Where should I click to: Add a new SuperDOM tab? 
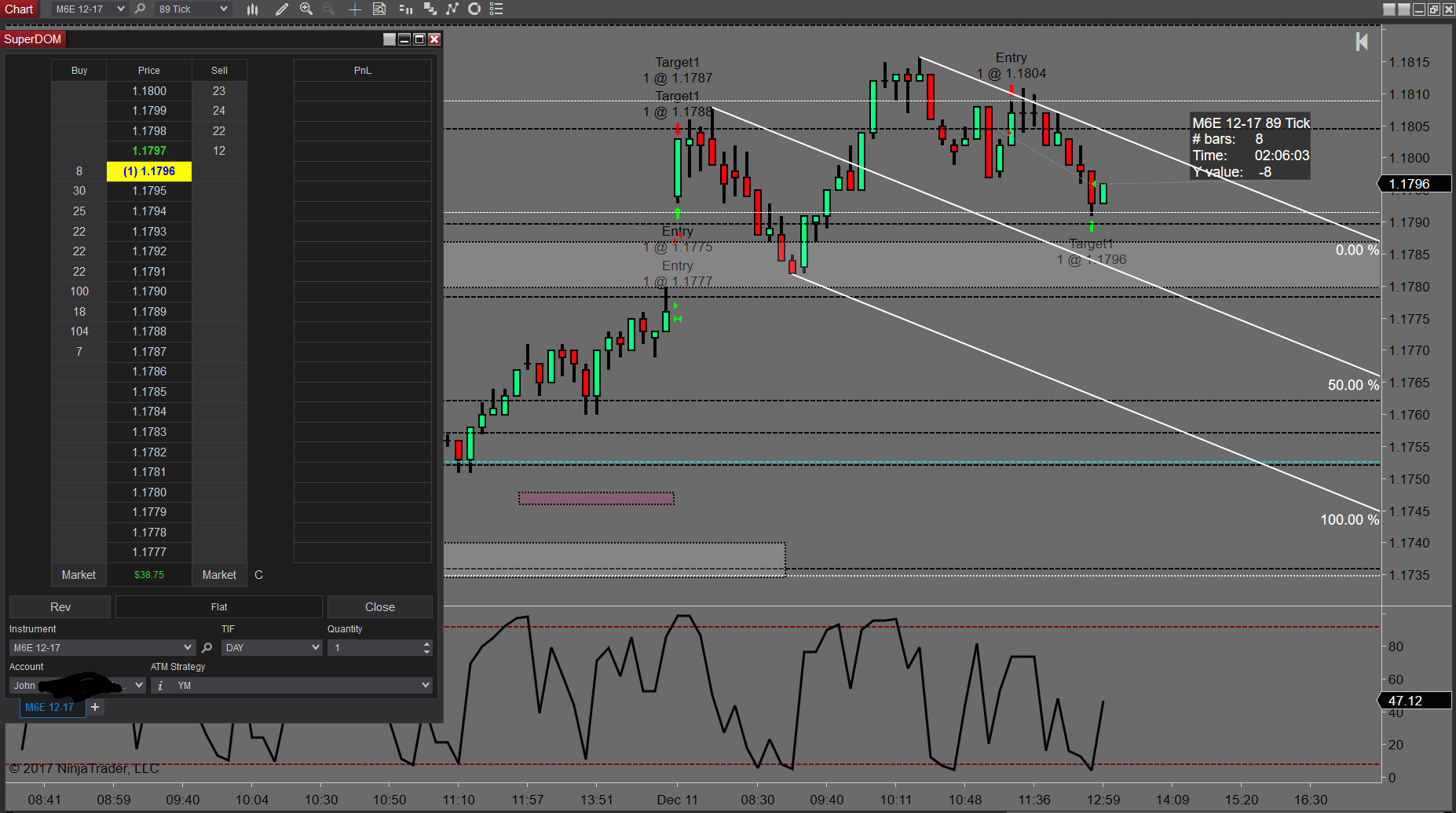95,707
